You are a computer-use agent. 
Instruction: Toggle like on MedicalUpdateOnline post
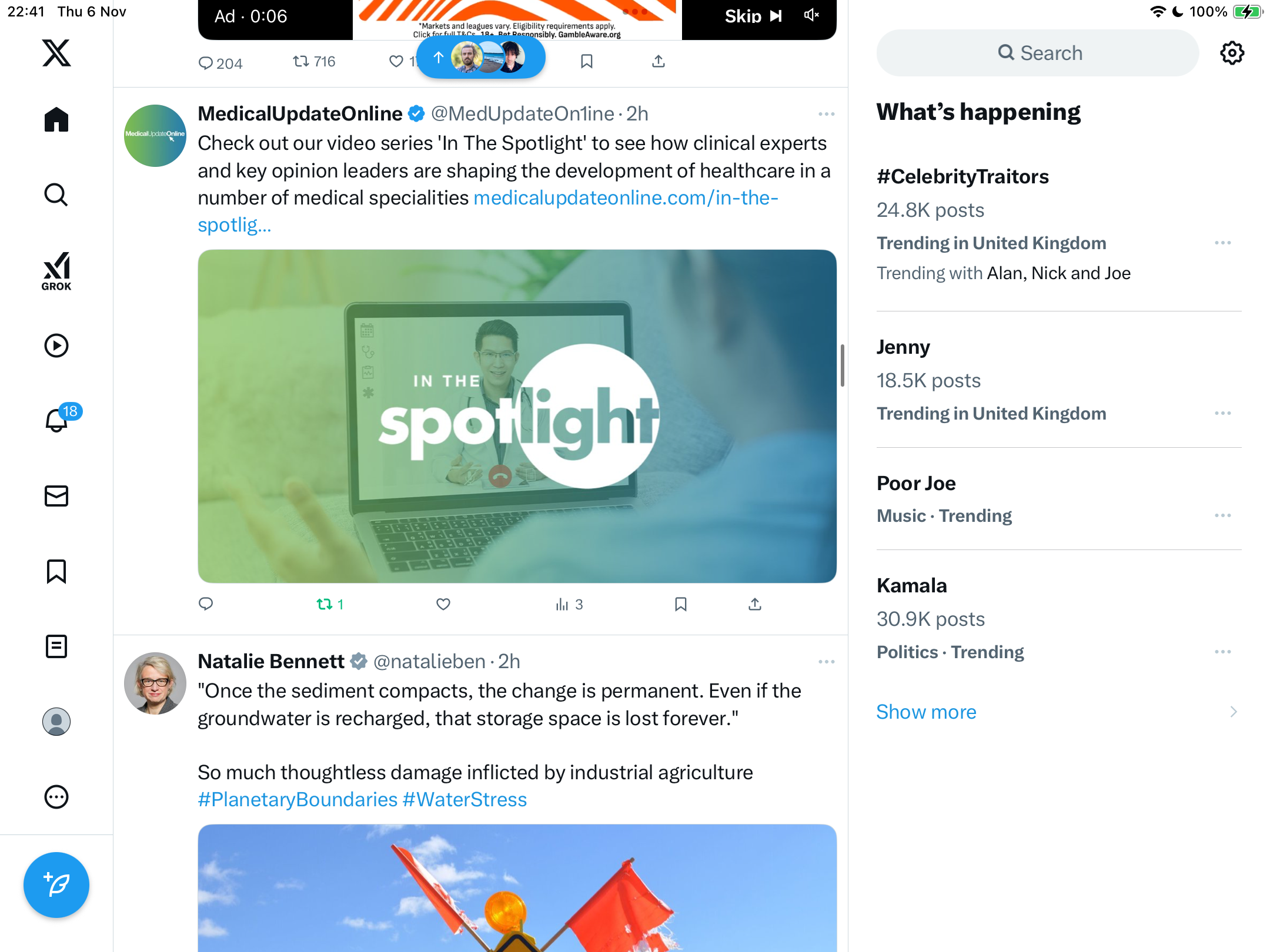coord(443,604)
